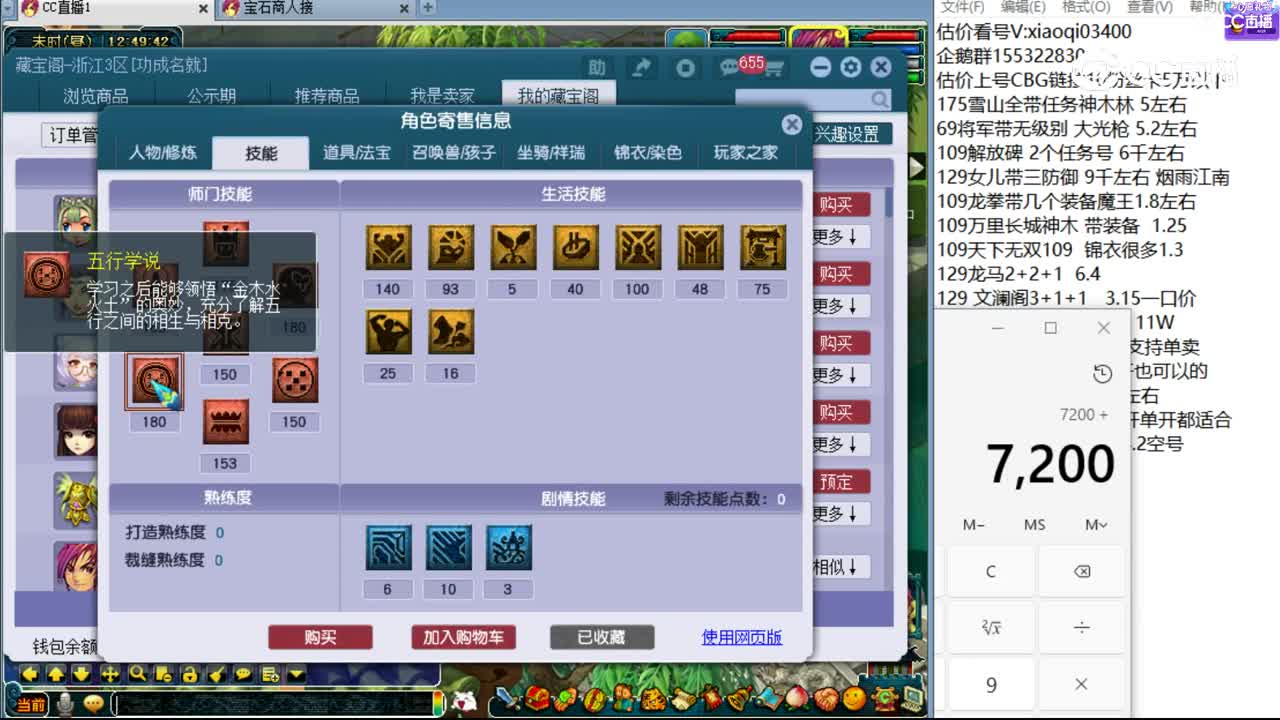Switch to the 人物/修炼 tab
1280x720 pixels.
pos(163,153)
